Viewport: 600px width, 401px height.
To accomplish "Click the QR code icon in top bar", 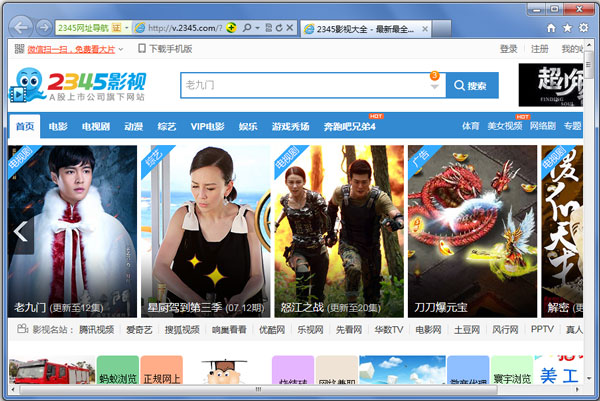I will pos(19,49).
